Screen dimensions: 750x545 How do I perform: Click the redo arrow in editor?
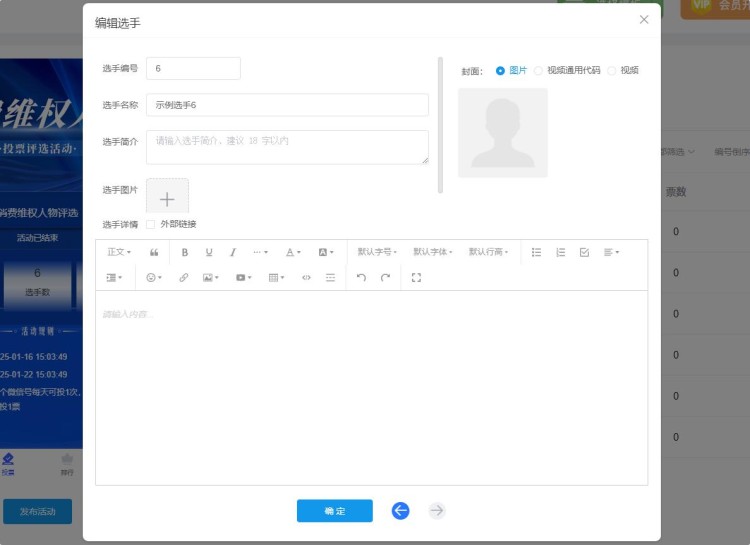[x=385, y=277]
